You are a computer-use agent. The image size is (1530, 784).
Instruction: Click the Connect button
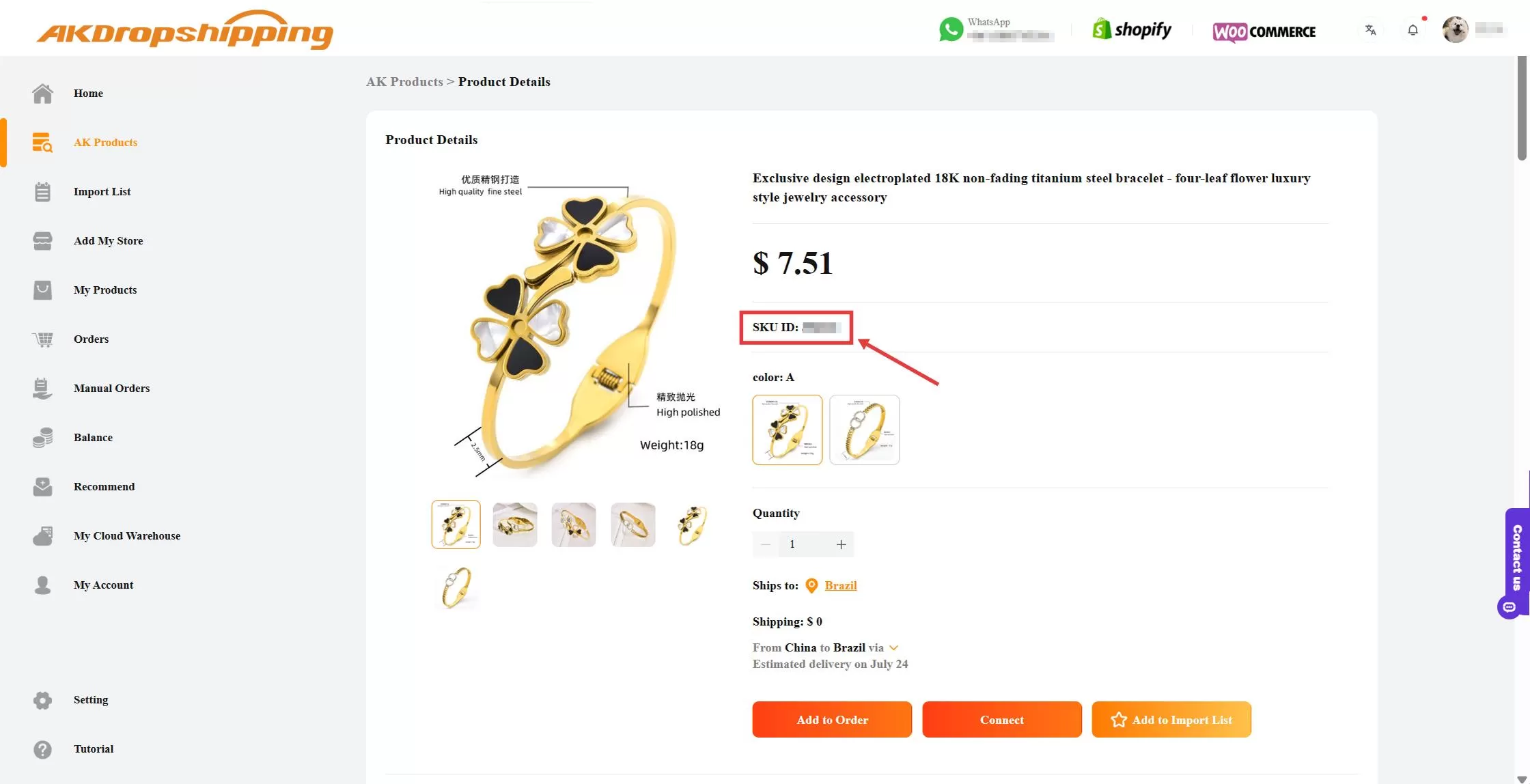pyautogui.click(x=1001, y=719)
